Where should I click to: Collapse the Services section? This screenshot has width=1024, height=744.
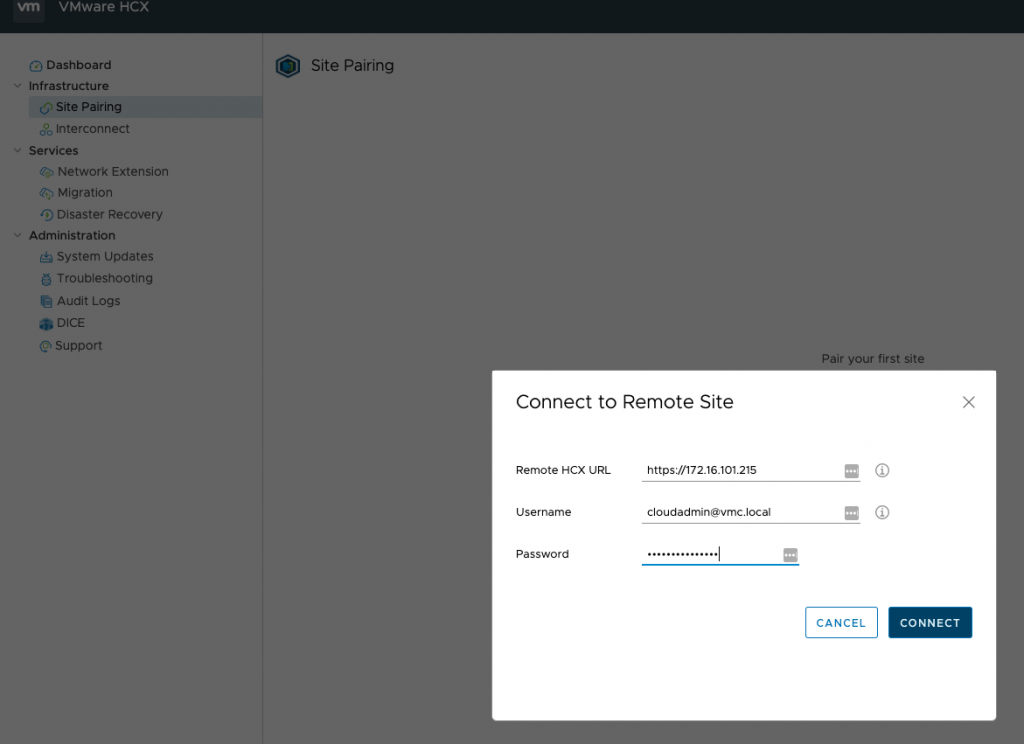(18, 150)
